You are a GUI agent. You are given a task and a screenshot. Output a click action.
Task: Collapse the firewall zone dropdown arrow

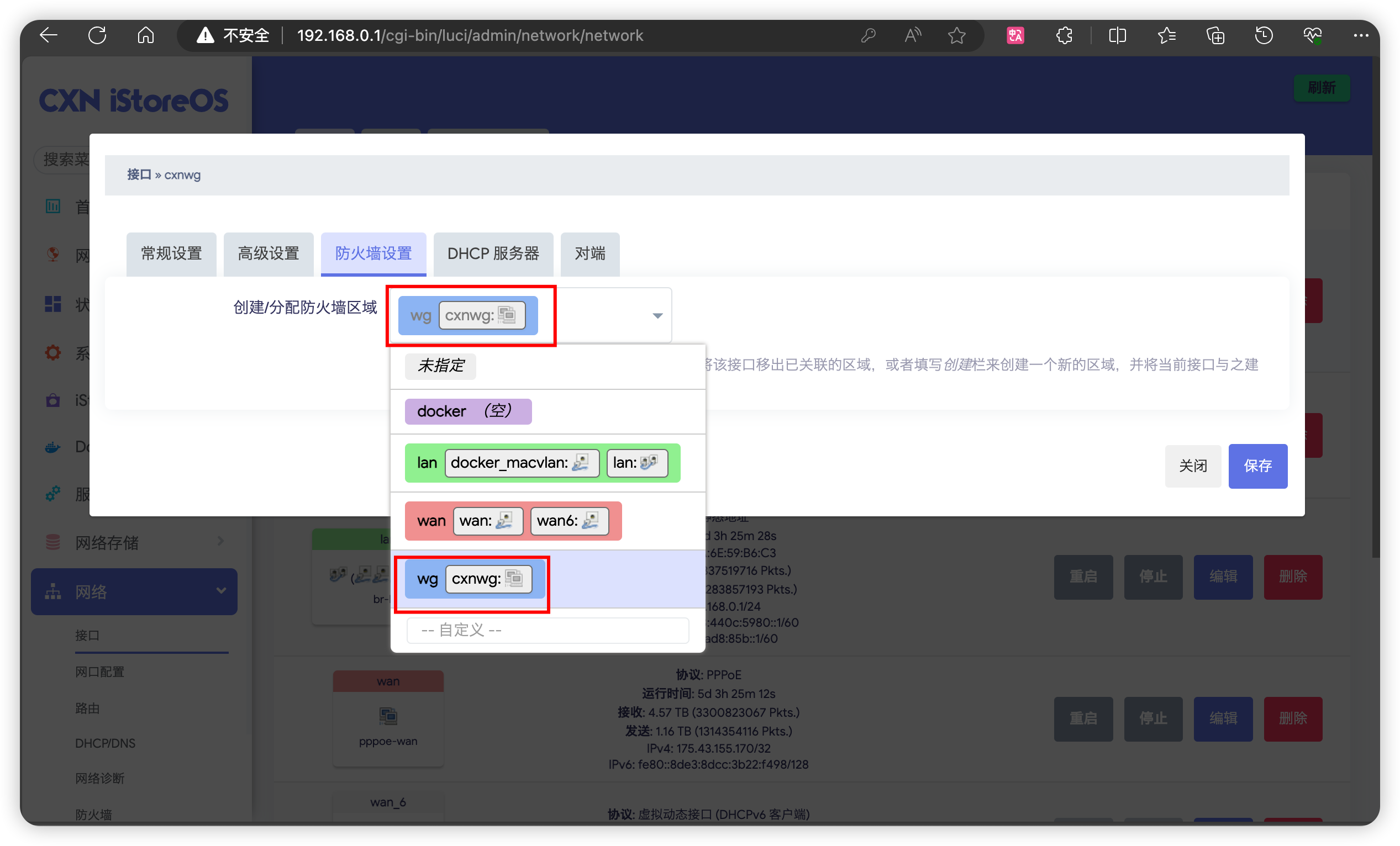657,316
